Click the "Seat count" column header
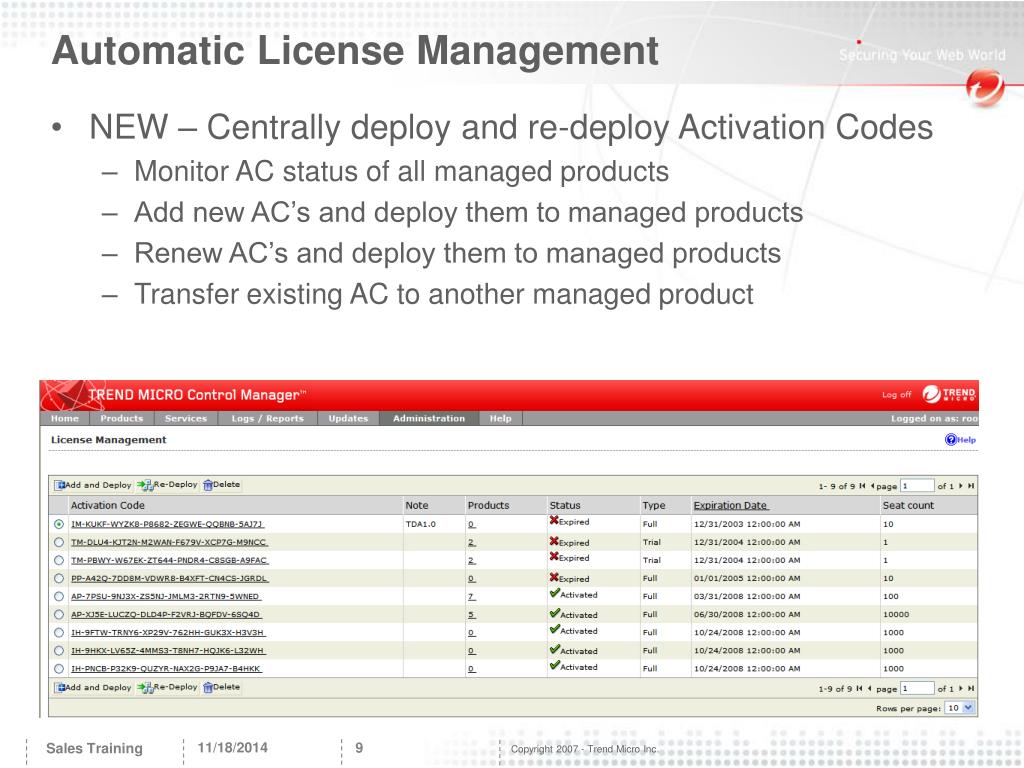 (908, 505)
